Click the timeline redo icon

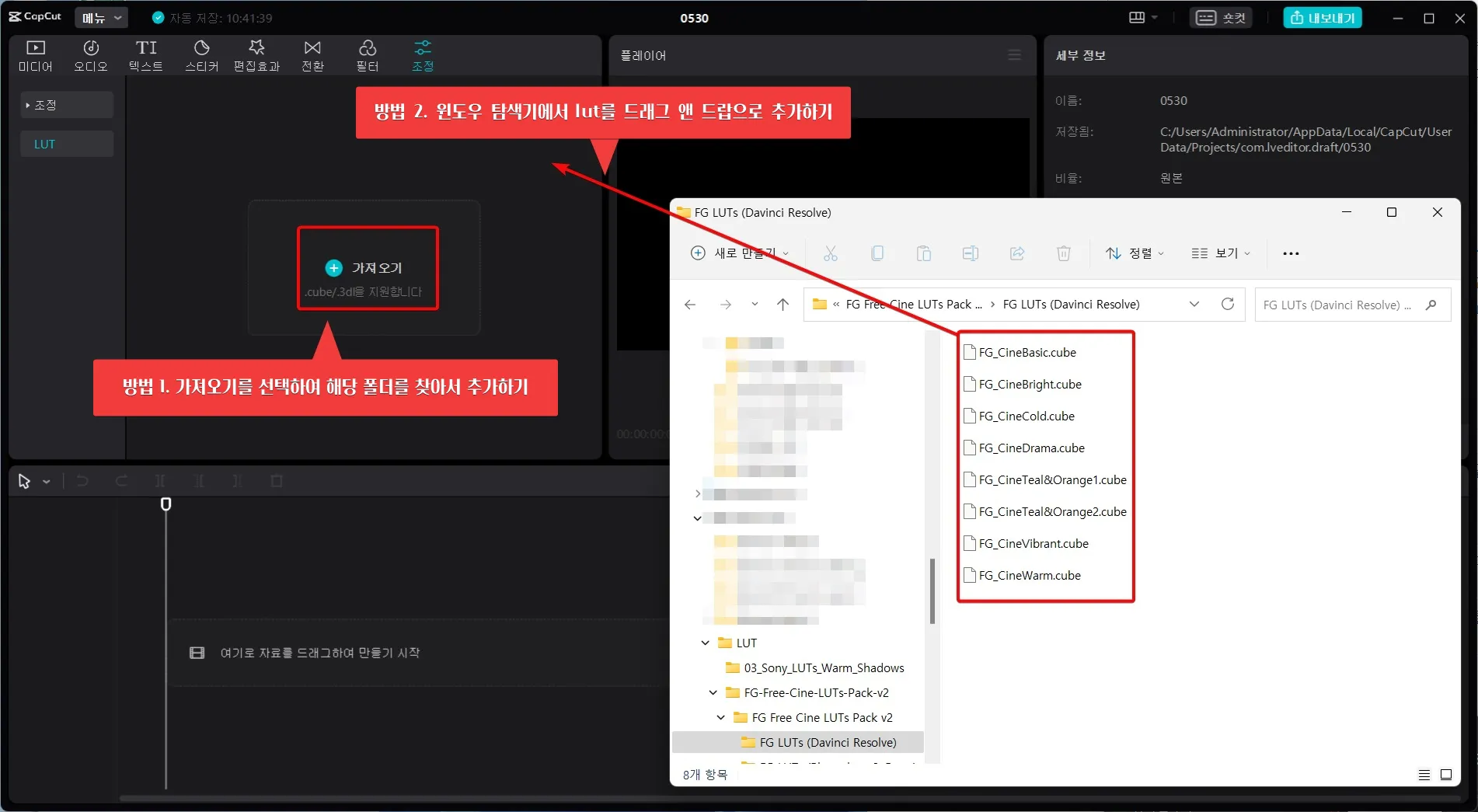[121, 481]
